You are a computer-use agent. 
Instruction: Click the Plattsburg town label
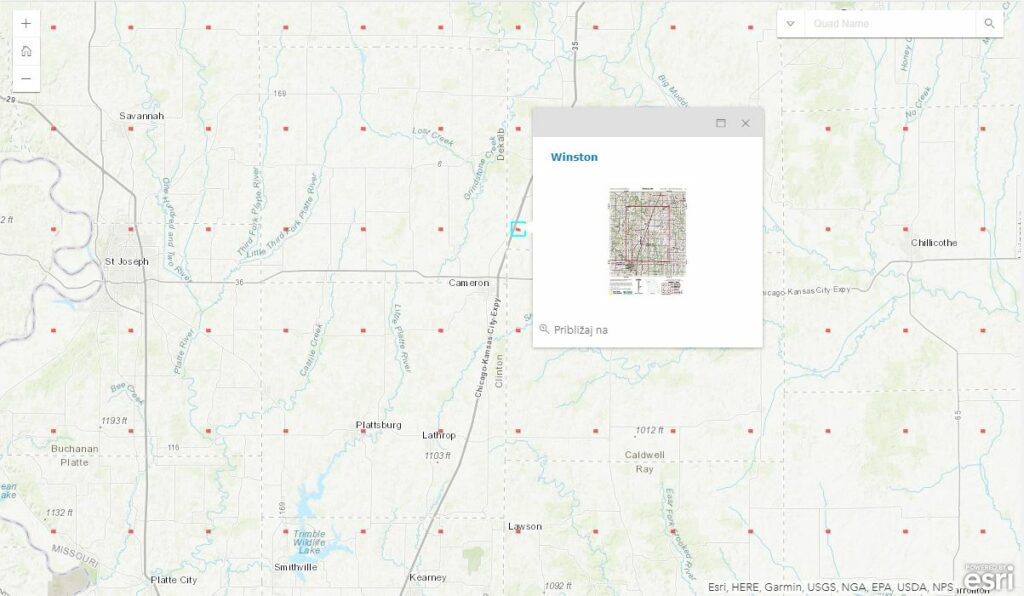(379, 425)
